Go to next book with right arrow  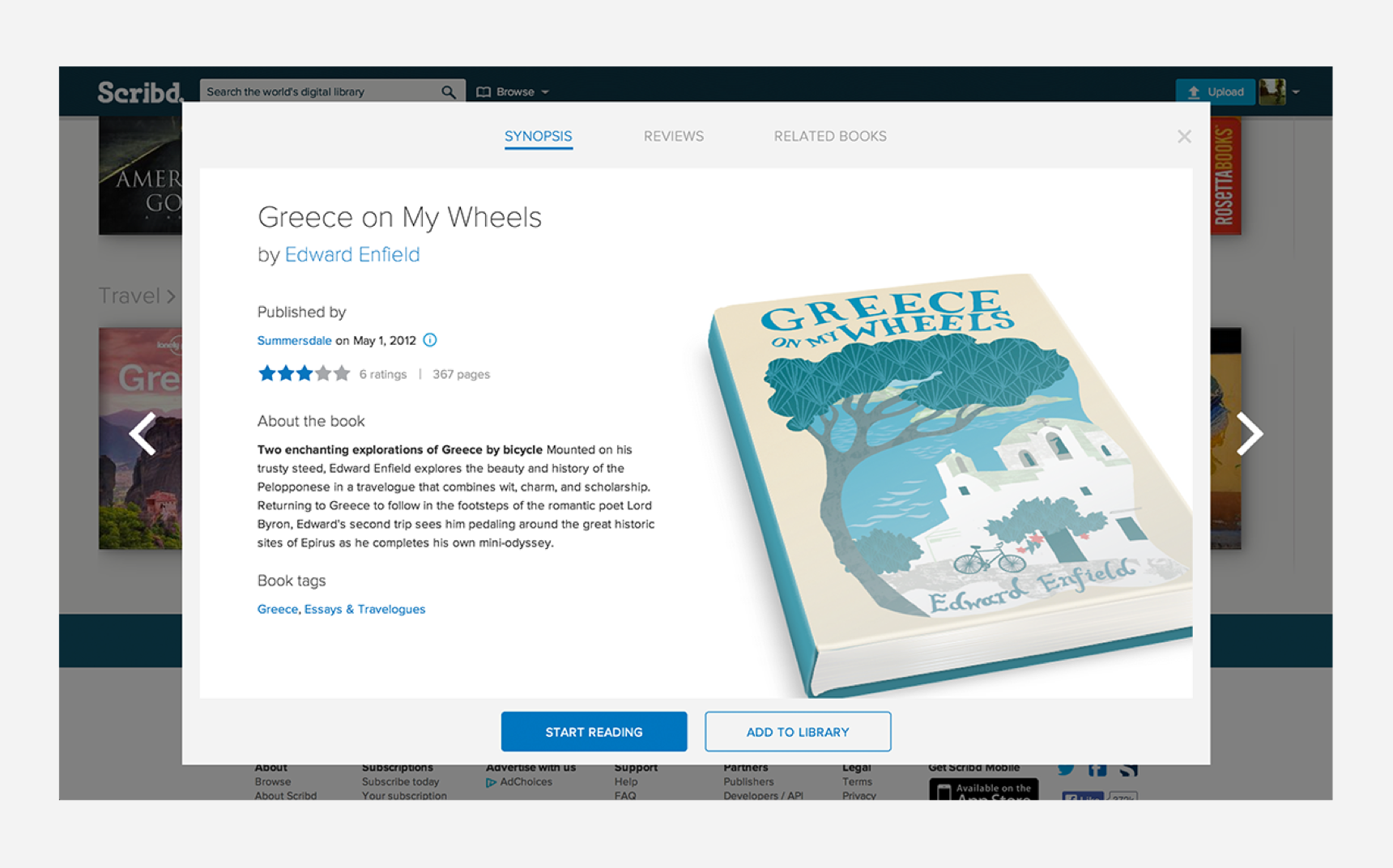[1249, 434]
